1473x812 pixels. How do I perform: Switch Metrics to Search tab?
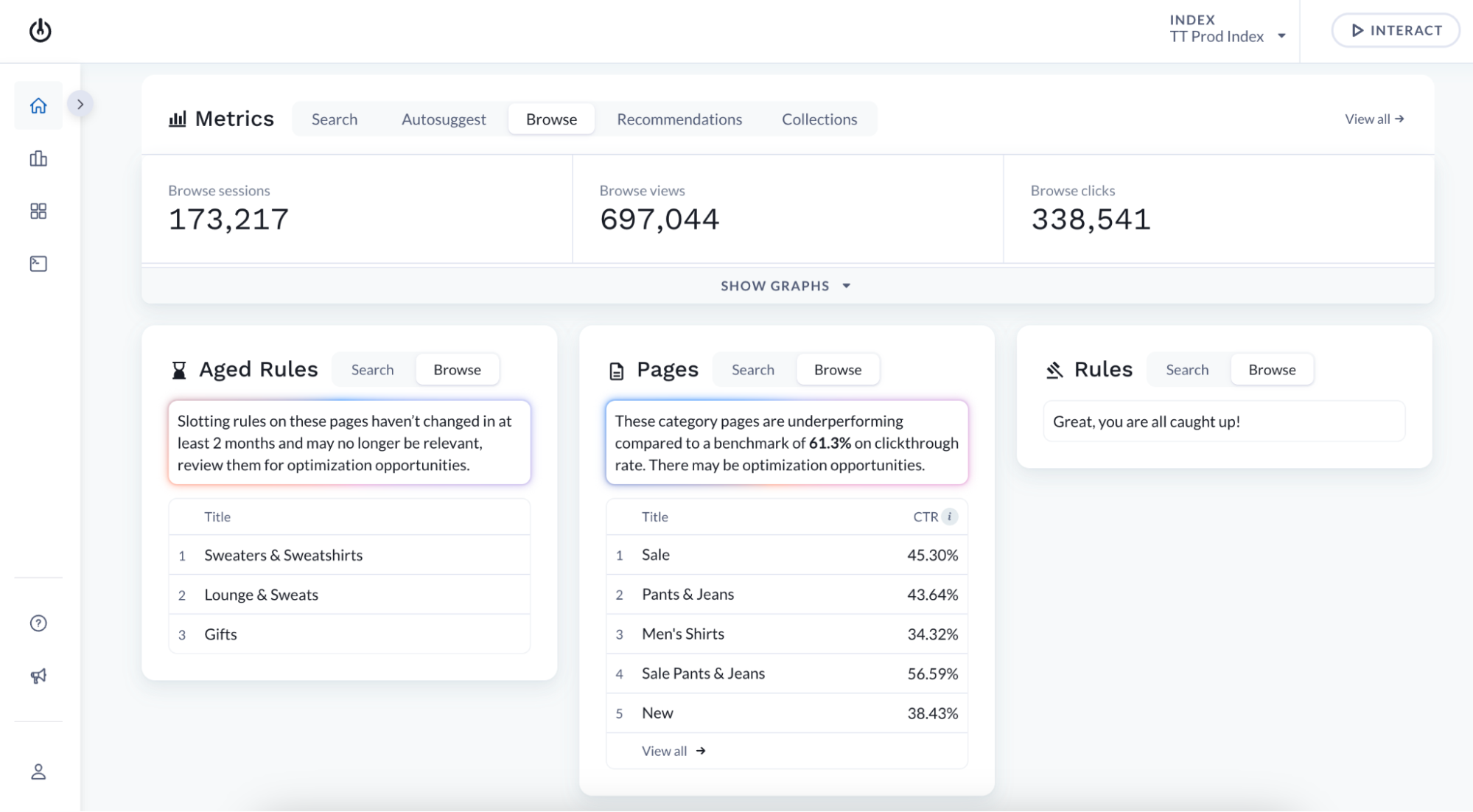[335, 119]
